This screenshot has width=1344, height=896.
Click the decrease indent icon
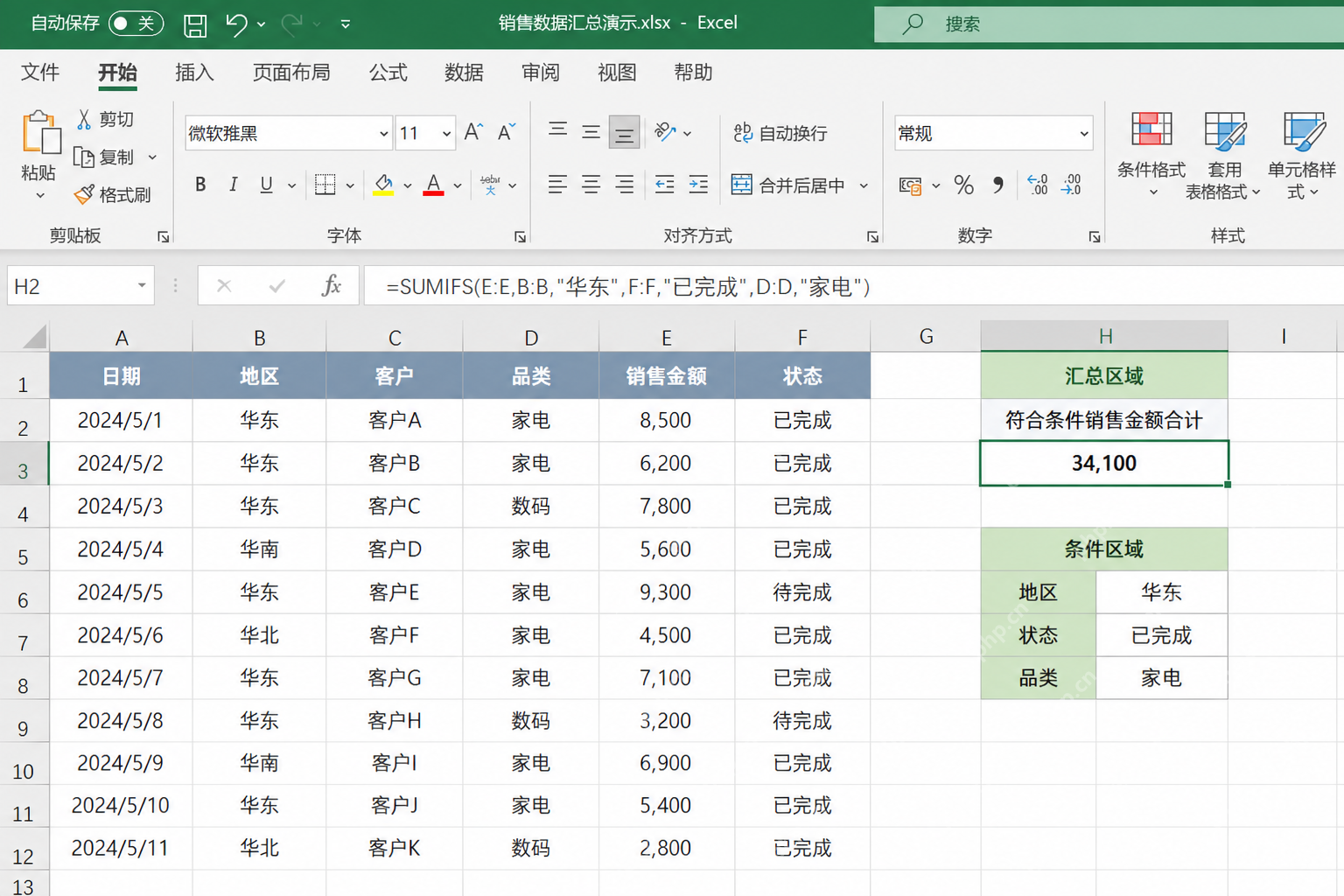[665, 185]
